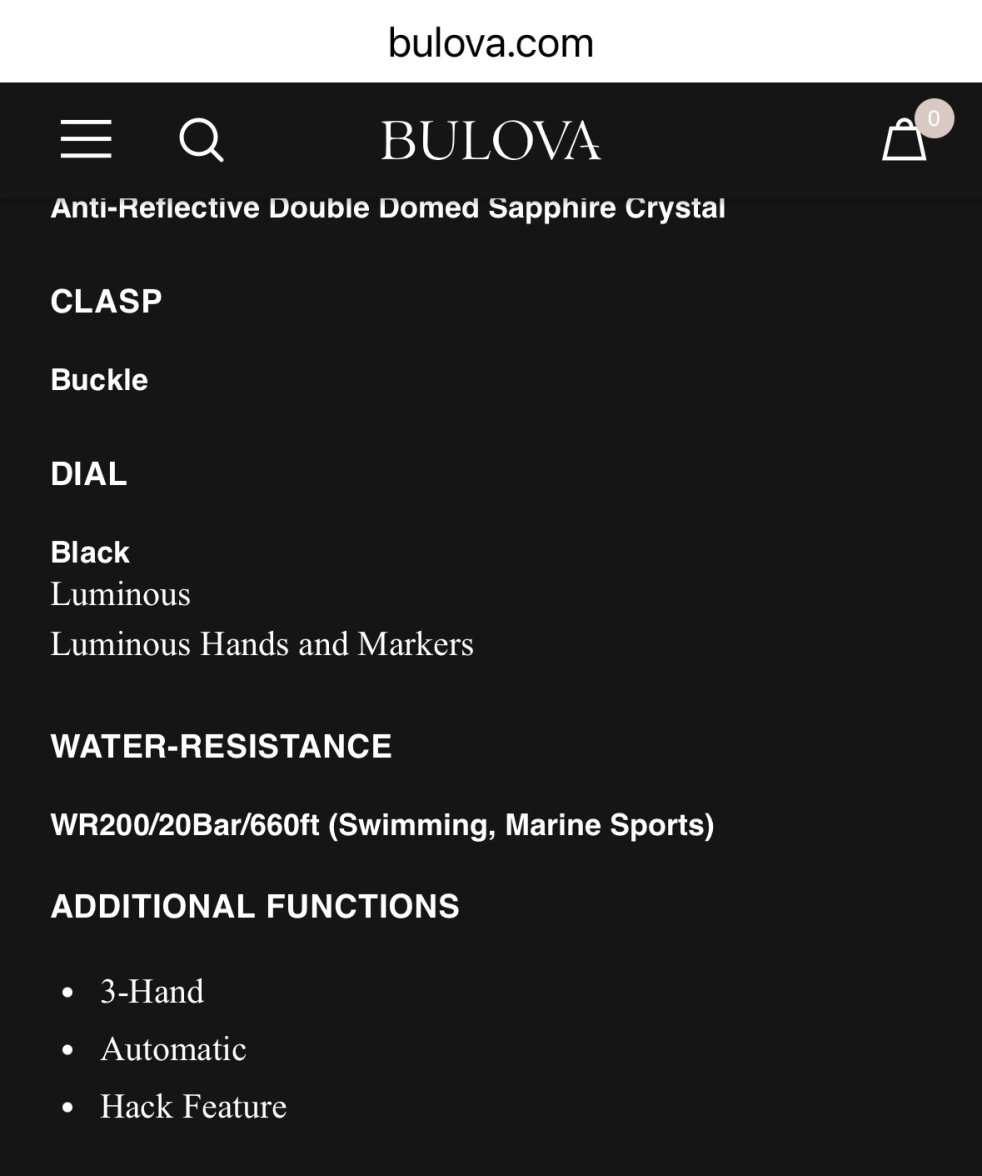The width and height of the screenshot is (982, 1176).
Task: Tap the CLASP section heading
Action: click(107, 302)
